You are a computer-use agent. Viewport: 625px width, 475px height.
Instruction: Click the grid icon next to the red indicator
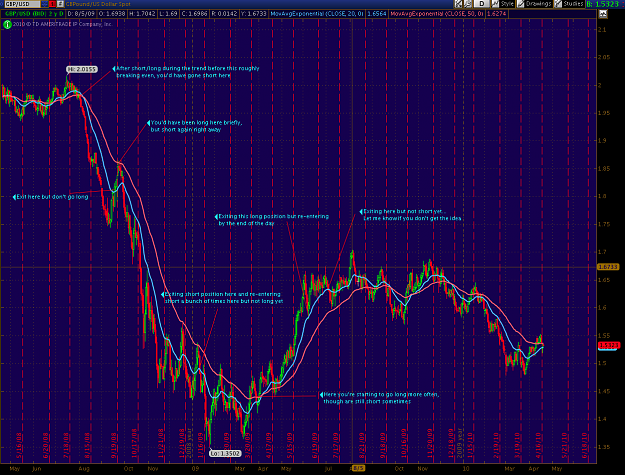click(x=60, y=4)
